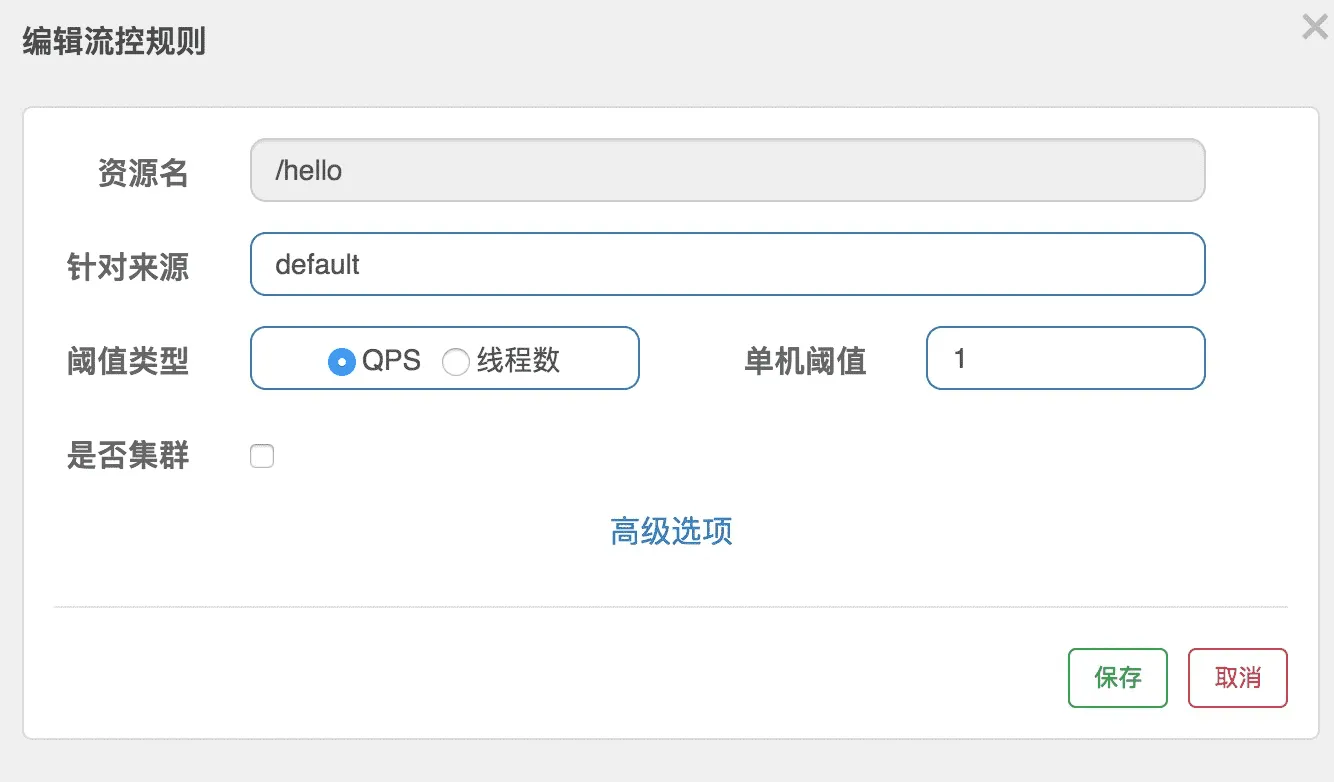Image resolution: width=1334 pixels, height=782 pixels.
Task: Click the 针对来源 field label
Action: [128, 267]
